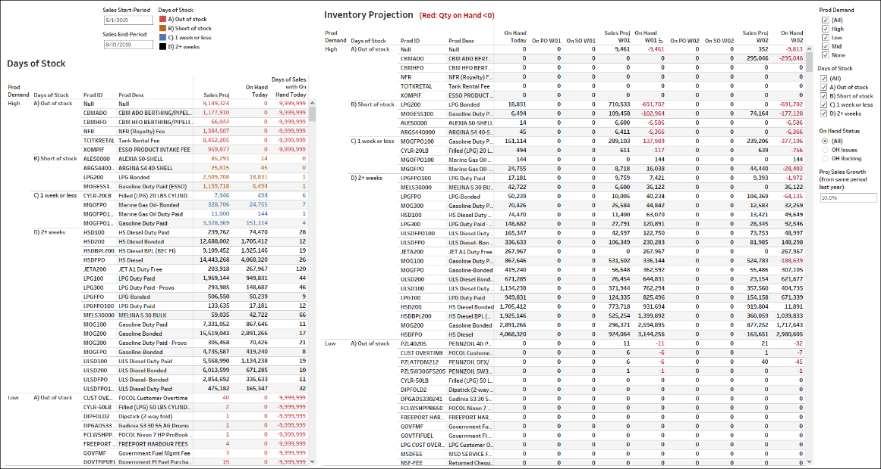881x469 pixels.
Task: Click the 2,594,895 value for MOG200
Action: [652, 325]
